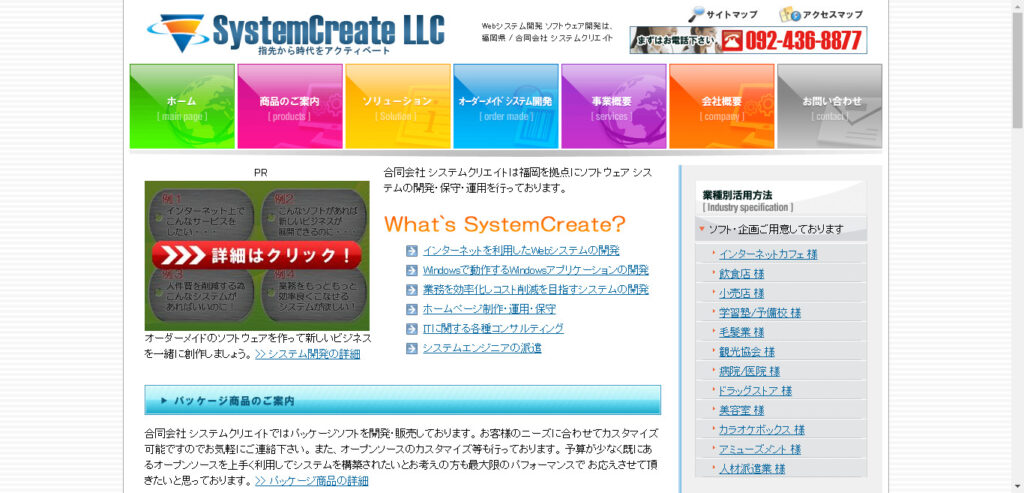Click the 詳細はクリック！ PR banner
1024x493 pixels.
pos(257,255)
